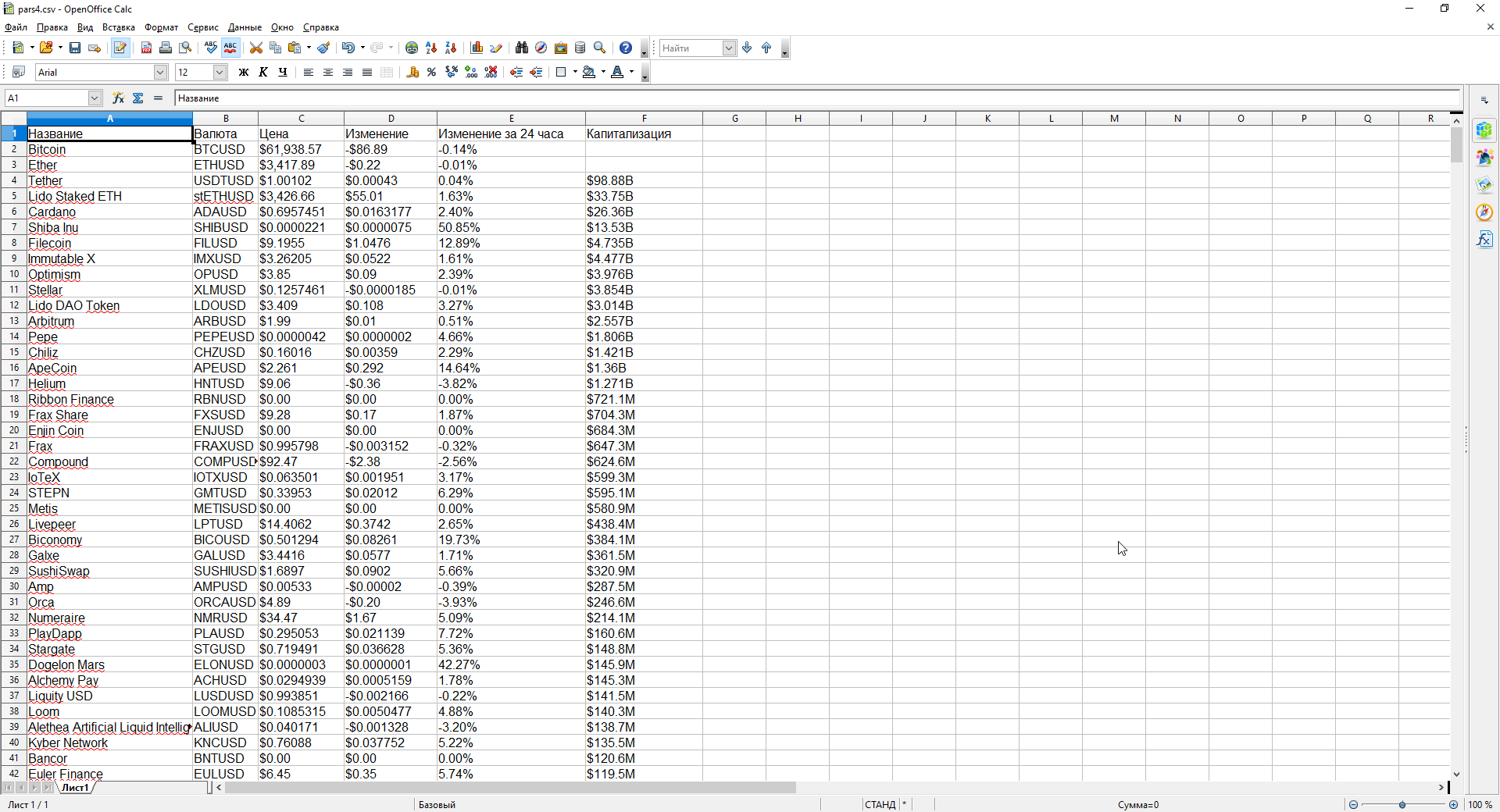This screenshot has width=1500, height=812.
Task: Open the Properties sidebar panel
Action: (x=1484, y=130)
